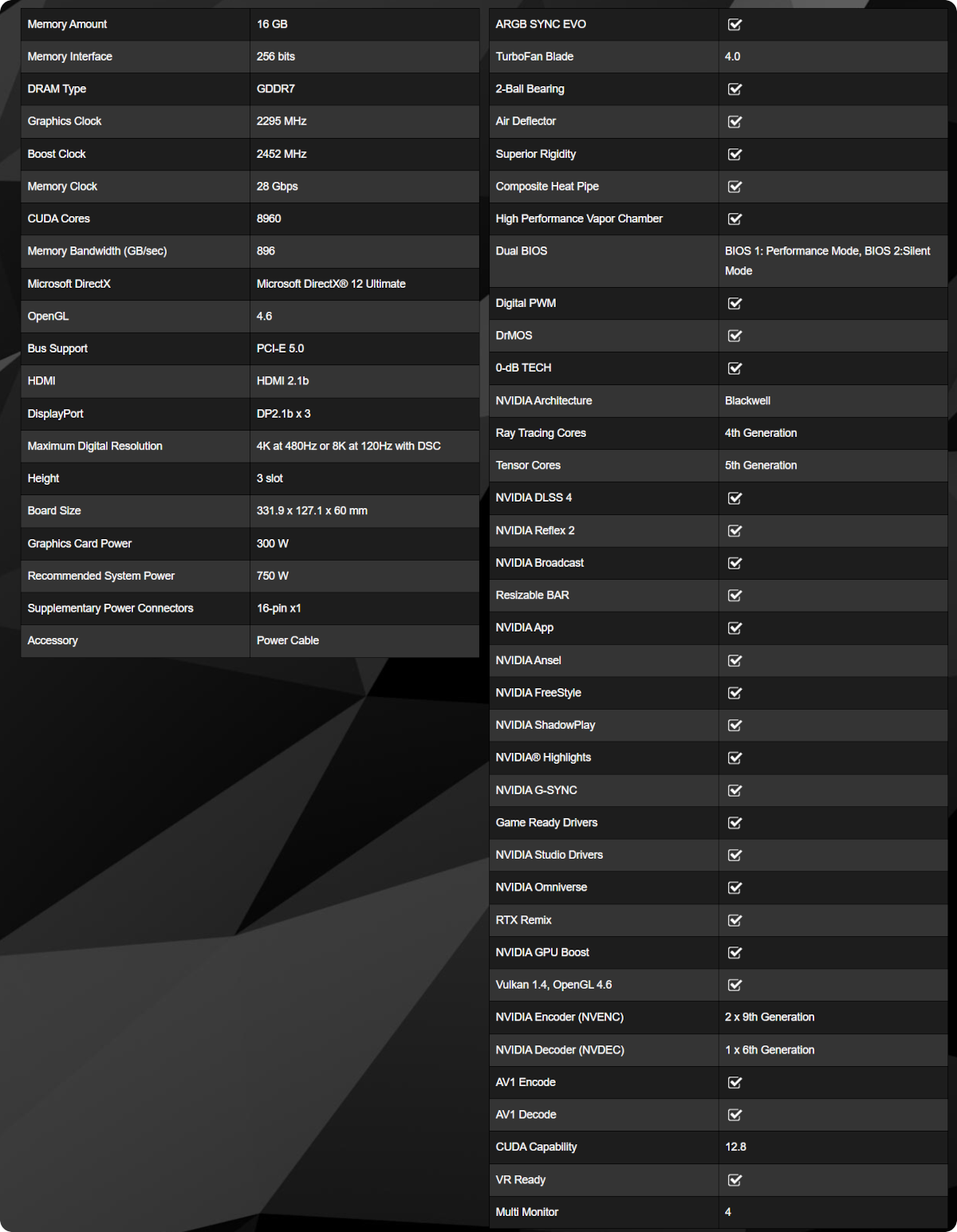The width and height of the screenshot is (957, 1232).
Task: Click the NVIDIA G-SYNC checkmark icon
Action: (x=734, y=790)
